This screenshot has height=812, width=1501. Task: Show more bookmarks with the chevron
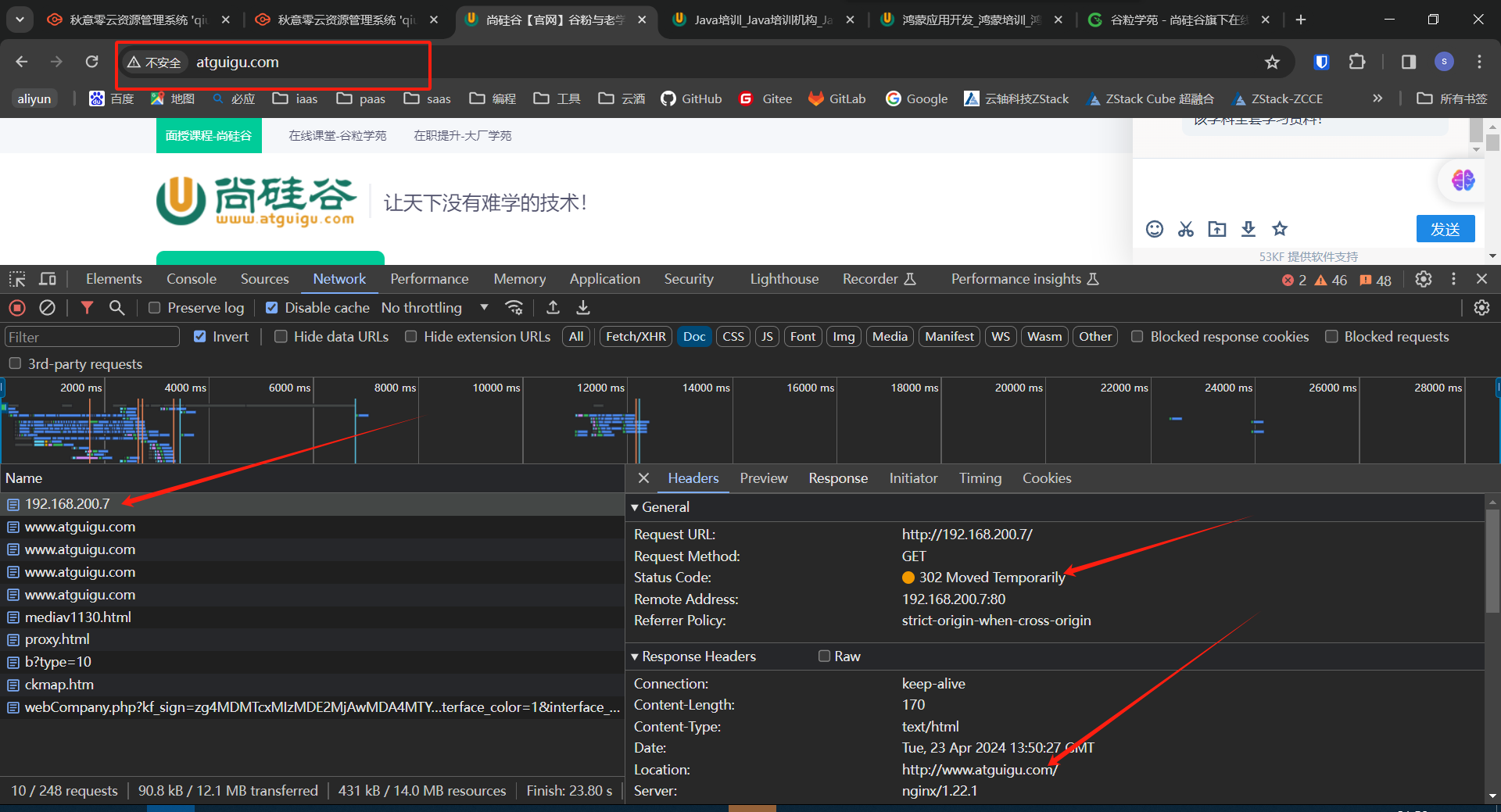[x=1377, y=98]
